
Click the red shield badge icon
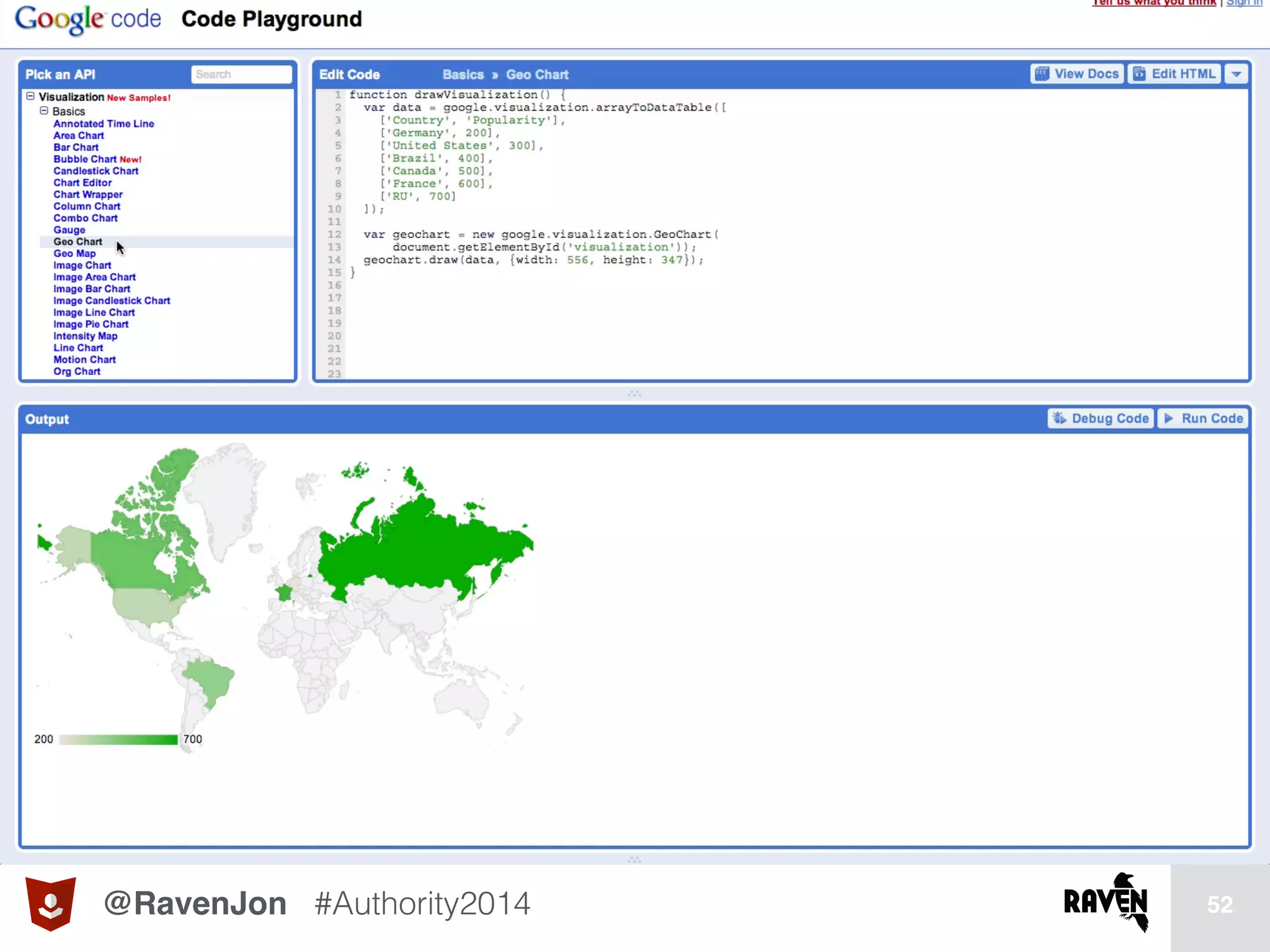pos(50,903)
